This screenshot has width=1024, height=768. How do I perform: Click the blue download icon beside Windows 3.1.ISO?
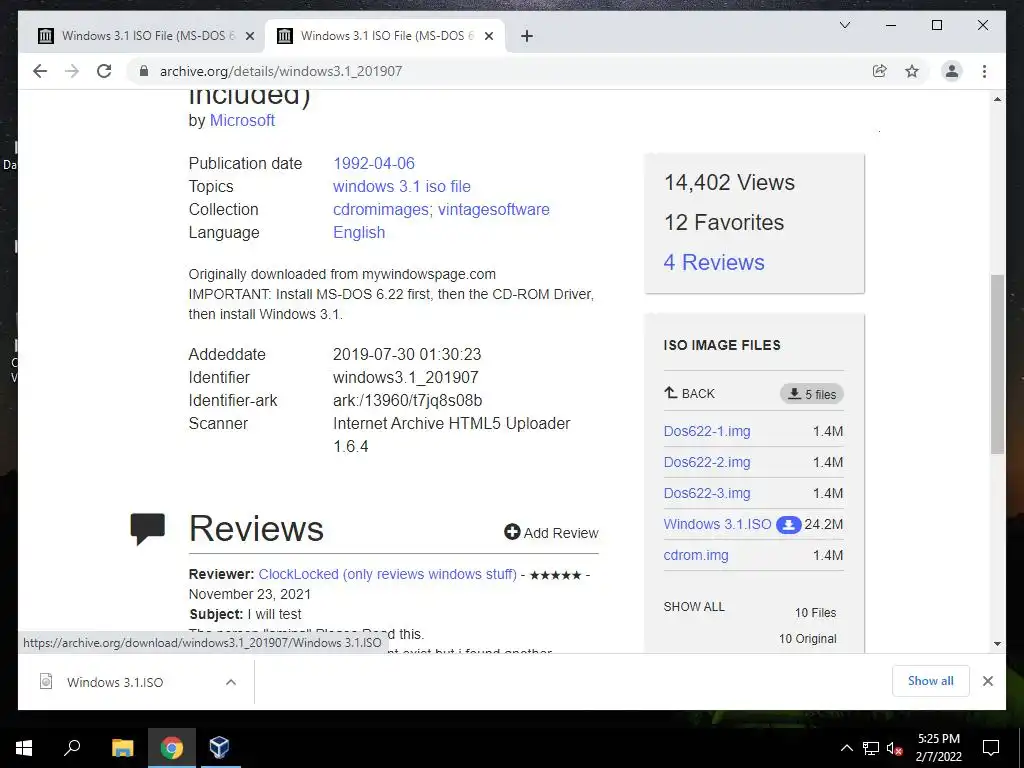[788, 524]
